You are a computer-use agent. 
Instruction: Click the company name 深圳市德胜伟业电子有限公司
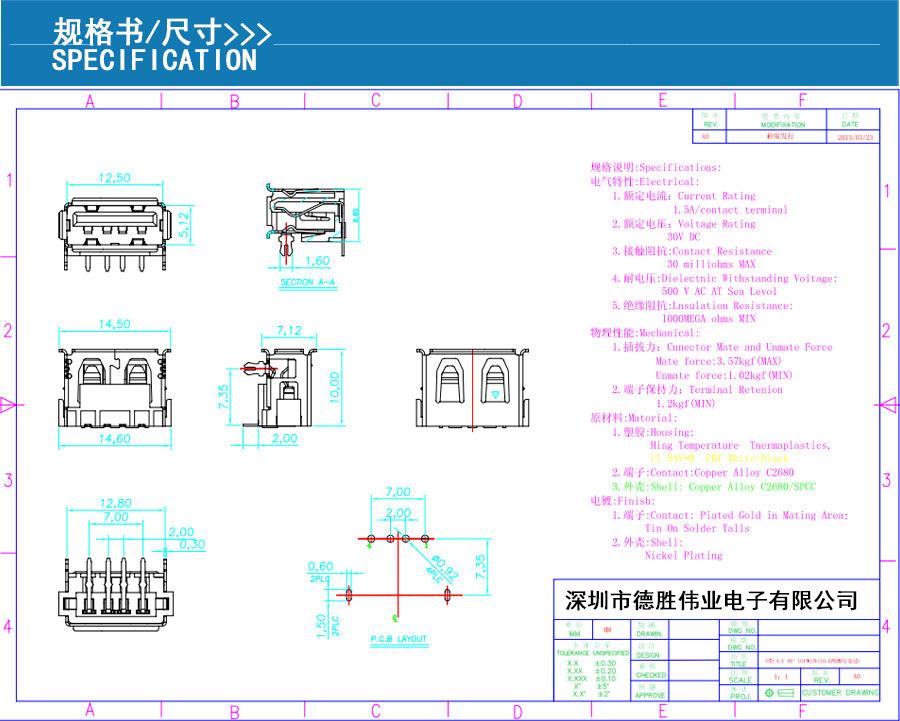point(712,601)
